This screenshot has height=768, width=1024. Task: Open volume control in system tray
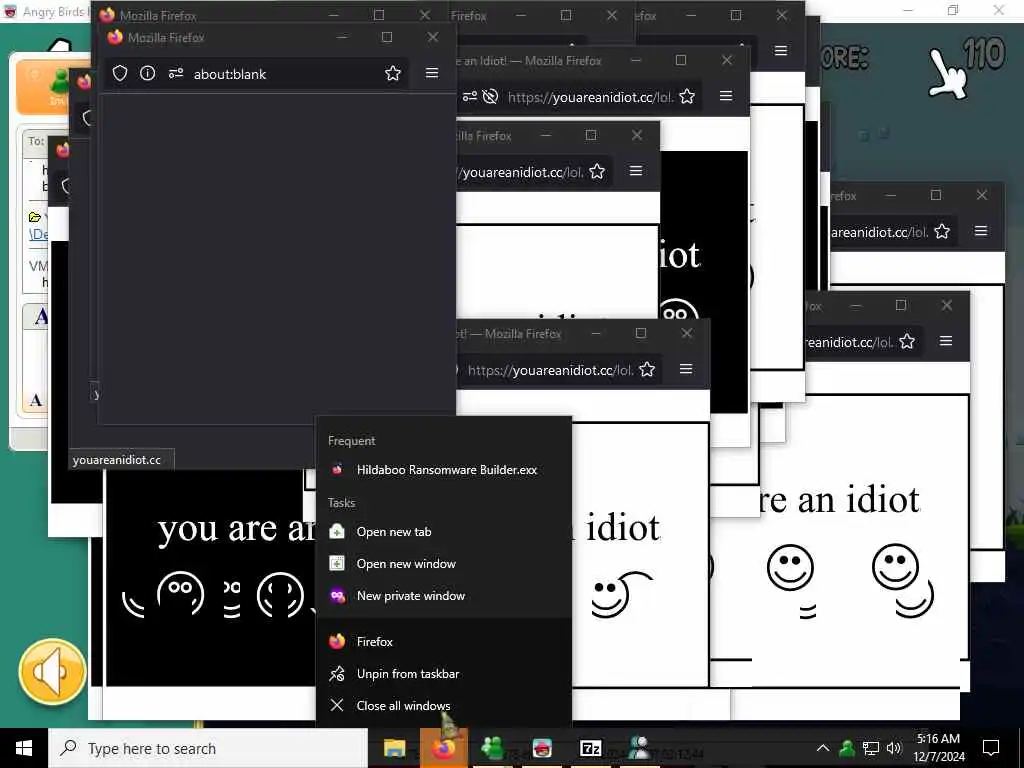click(894, 748)
